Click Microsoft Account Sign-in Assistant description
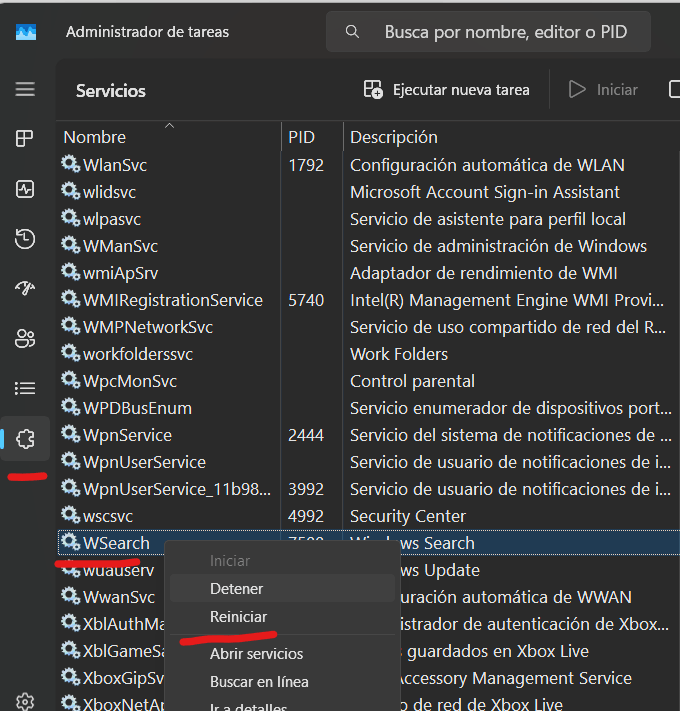 485,192
